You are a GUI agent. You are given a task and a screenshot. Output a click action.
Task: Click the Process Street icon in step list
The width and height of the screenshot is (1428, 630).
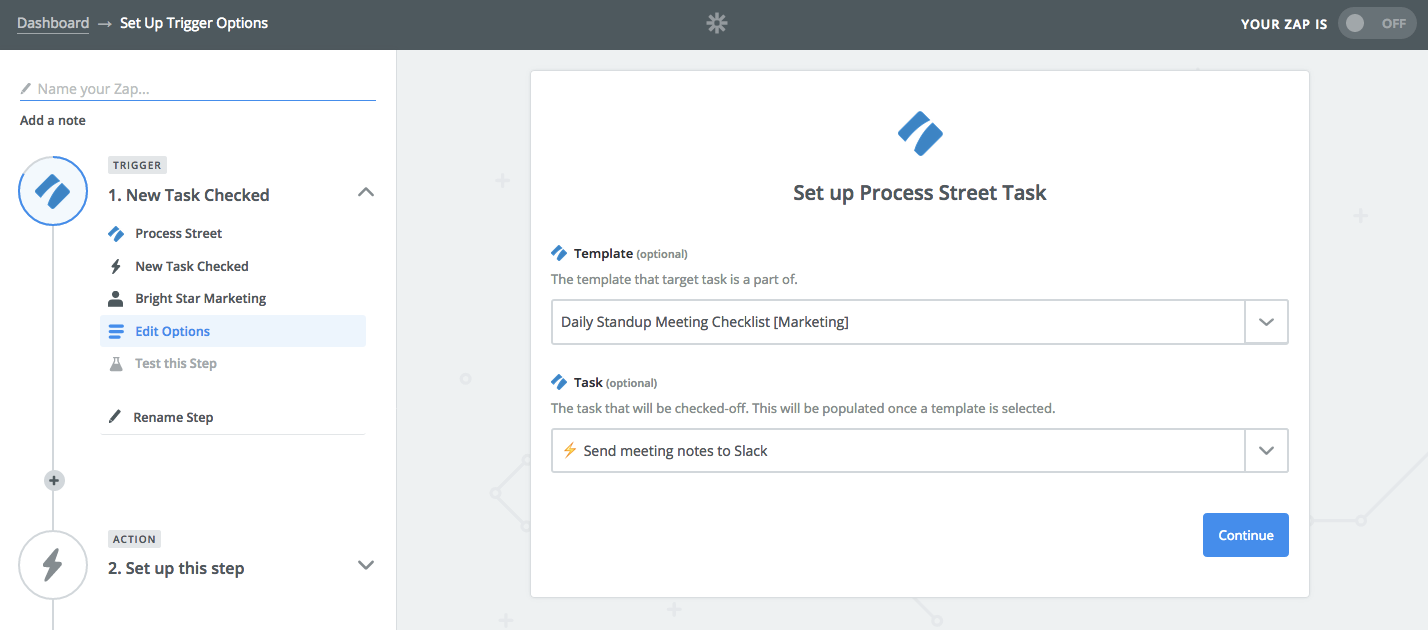116,234
